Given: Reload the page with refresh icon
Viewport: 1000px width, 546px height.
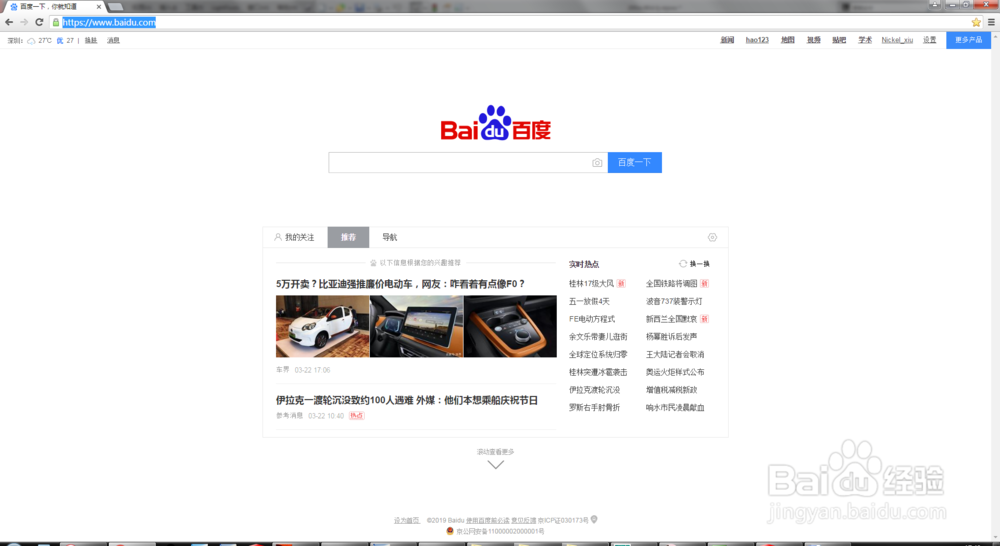Looking at the screenshot, I should click(39, 22).
